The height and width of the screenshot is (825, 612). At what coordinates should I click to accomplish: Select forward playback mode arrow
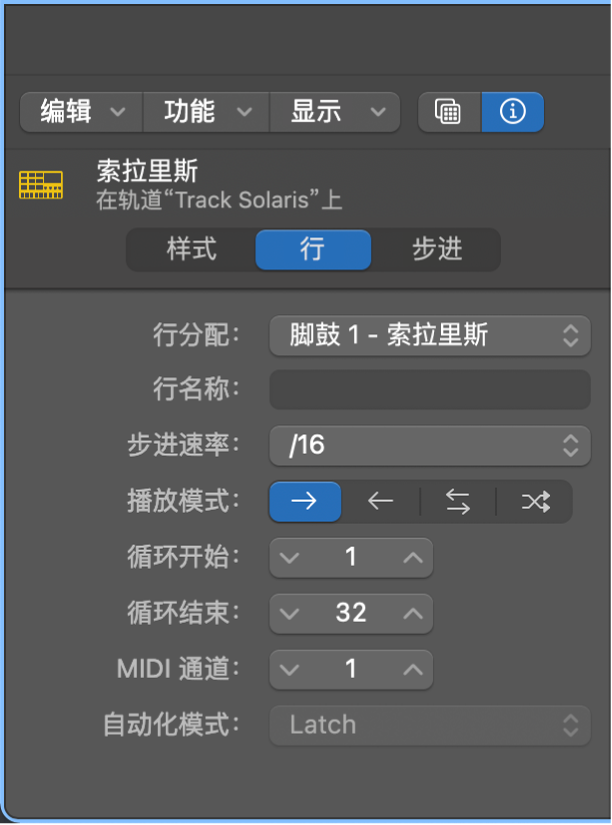(305, 501)
